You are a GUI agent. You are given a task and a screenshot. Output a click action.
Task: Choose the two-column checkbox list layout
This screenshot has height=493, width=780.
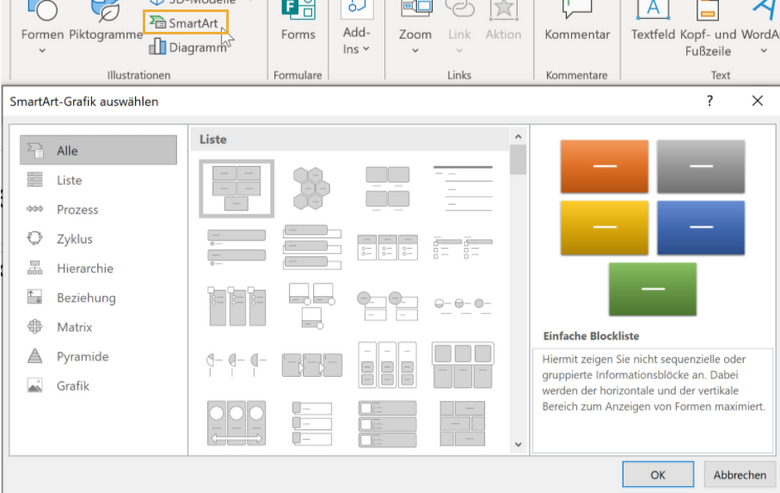click(463, 247)
